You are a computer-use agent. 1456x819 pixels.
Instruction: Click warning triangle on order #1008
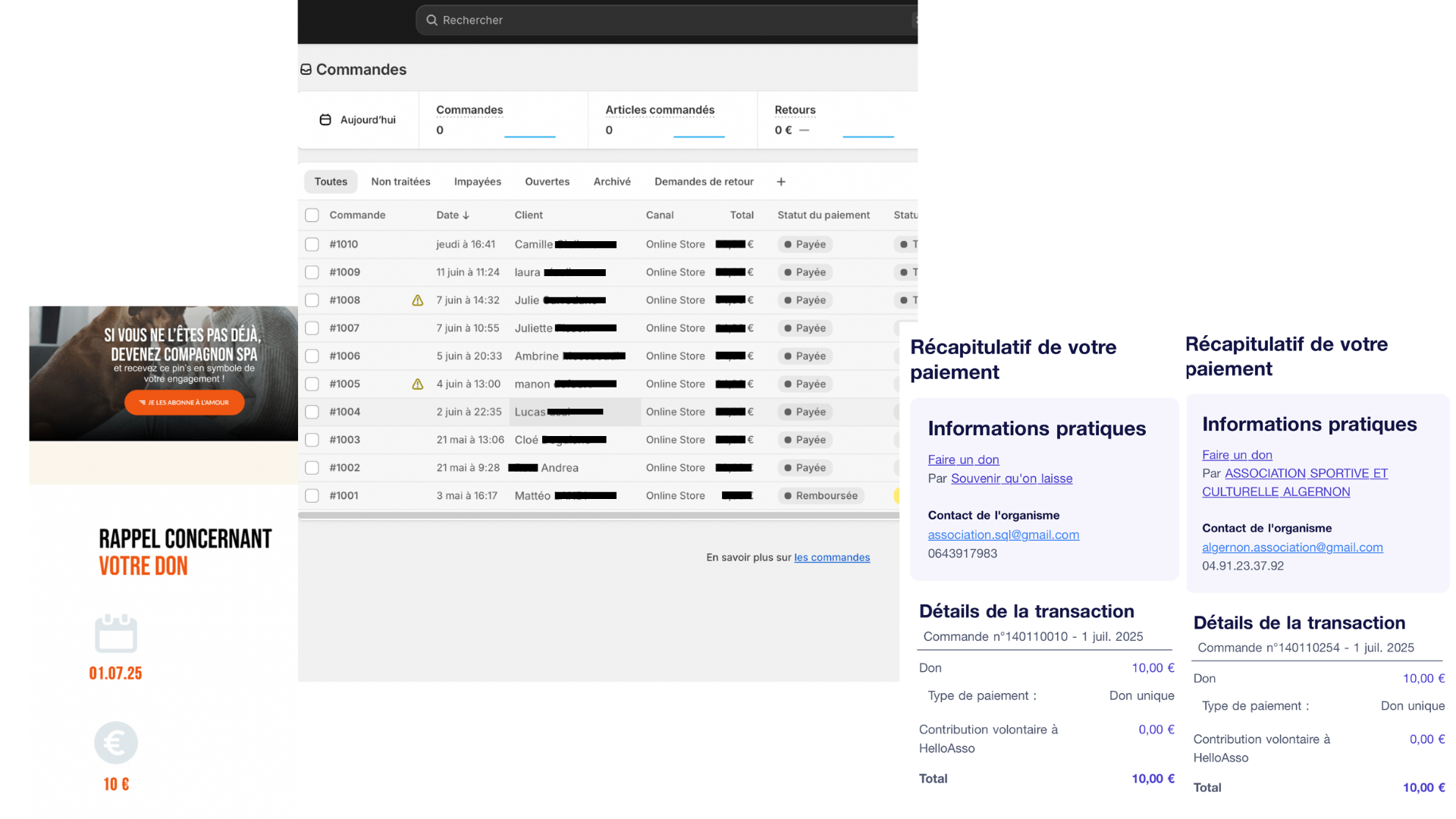417,300
